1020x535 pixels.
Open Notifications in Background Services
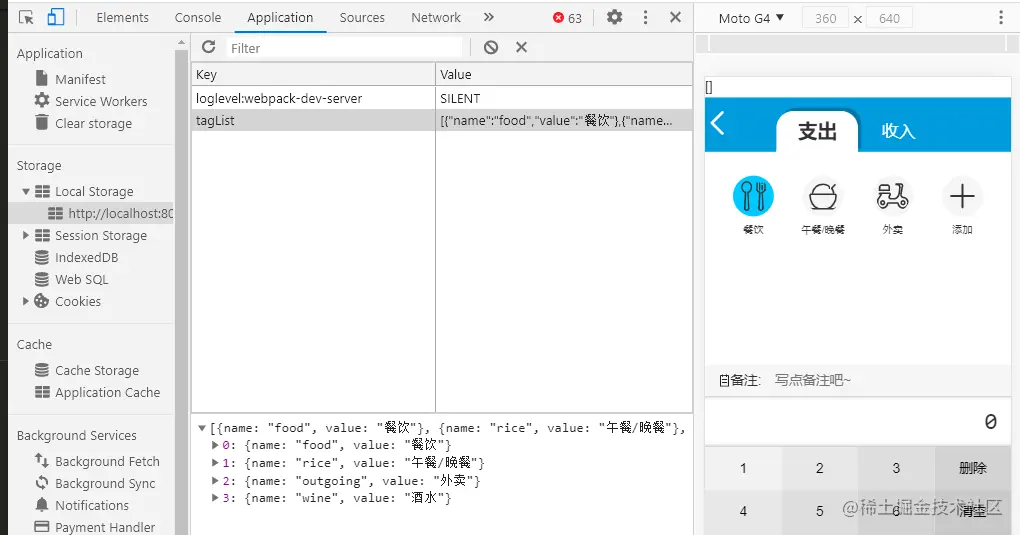(92, 505)
